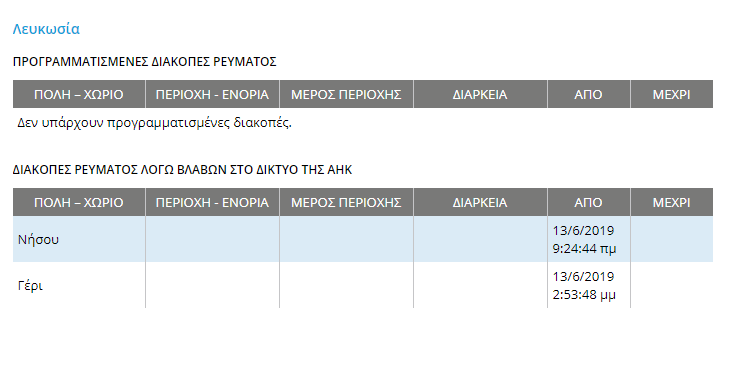Click ΠΟΛΗ – ΧΩΡΙΟ header in faults table
The width and height of the screenshot is (729, 372).
79,203
